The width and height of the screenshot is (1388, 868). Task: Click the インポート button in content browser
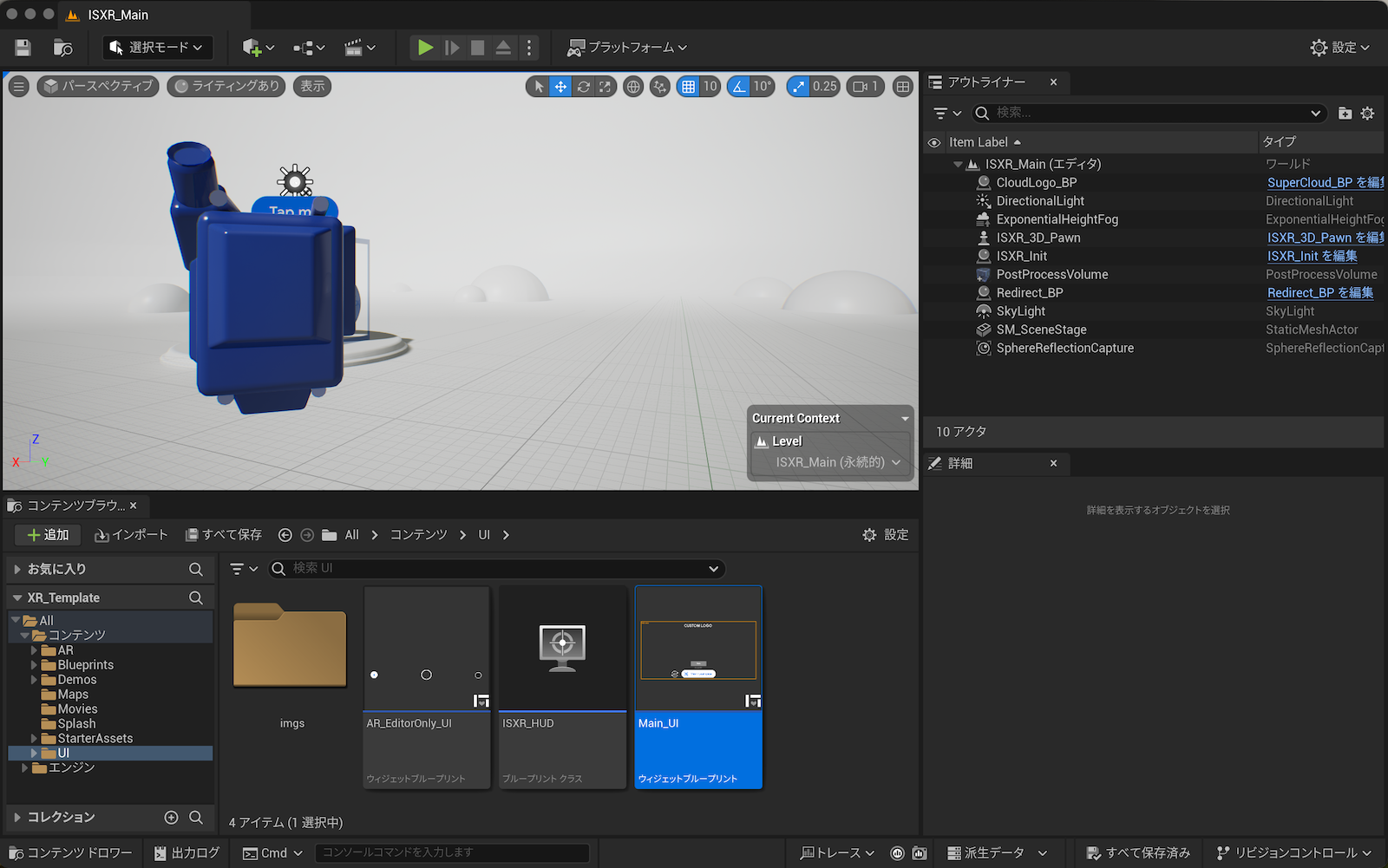[x=132, y=535]
